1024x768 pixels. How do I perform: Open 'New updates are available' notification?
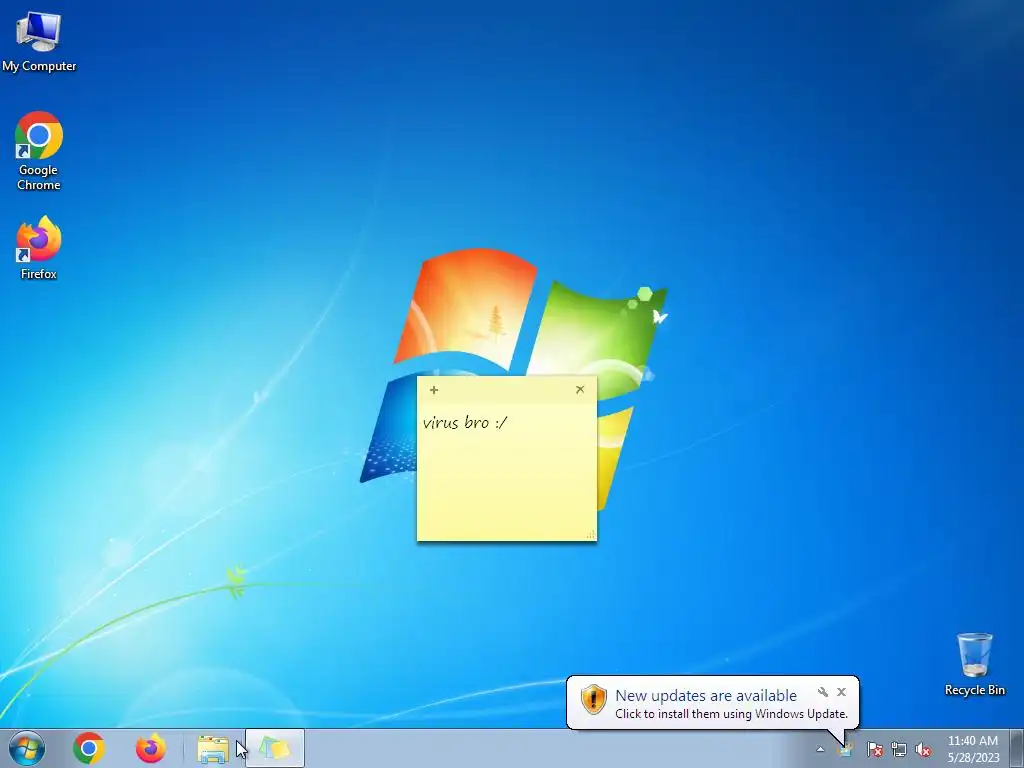706,696
